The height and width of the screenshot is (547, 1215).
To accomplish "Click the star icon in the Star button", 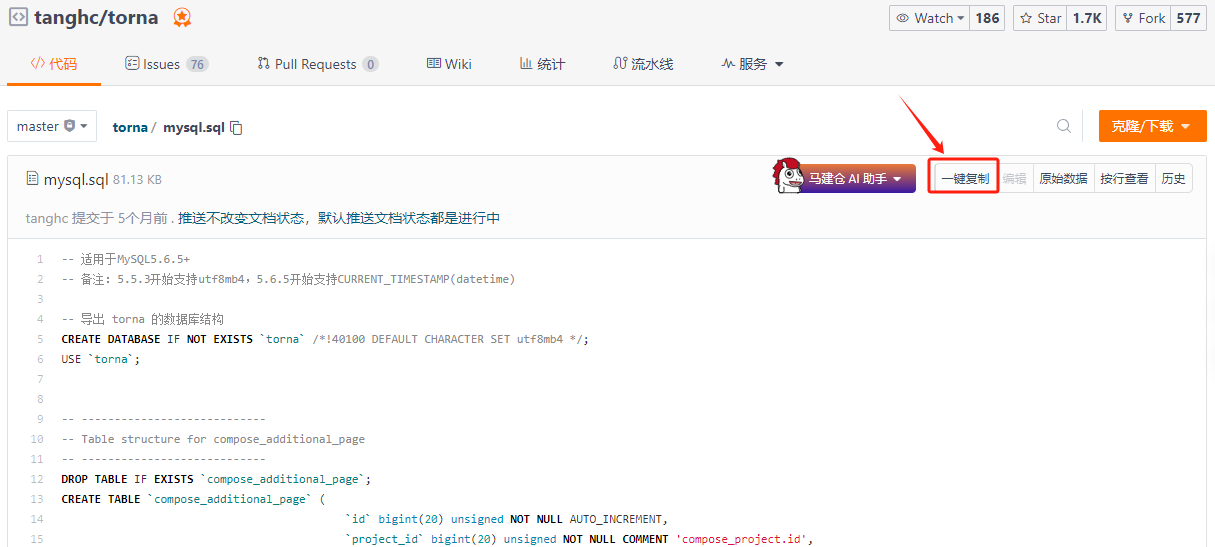I will [1026, 18].
